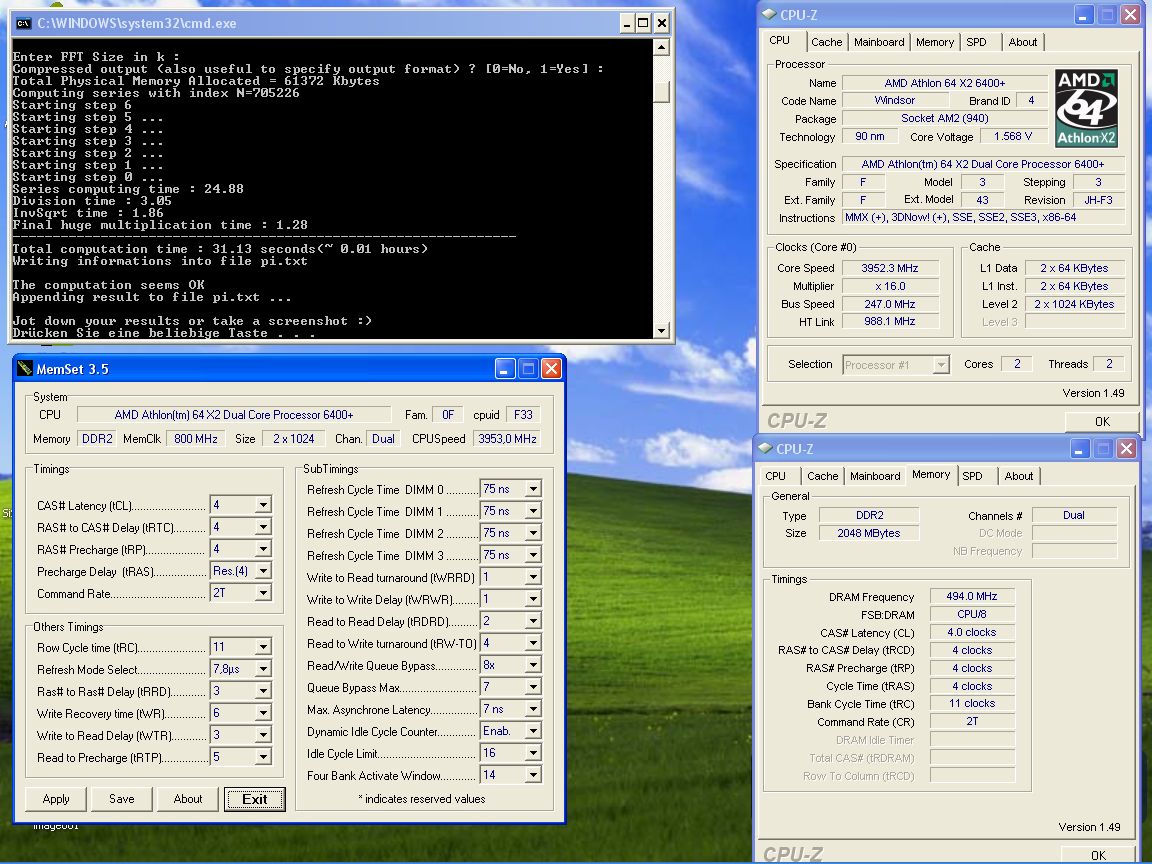This screenshot has width=1152, height=864.
Task: Close the MemSet 3.5 window
Action: [x=551, y=368]
